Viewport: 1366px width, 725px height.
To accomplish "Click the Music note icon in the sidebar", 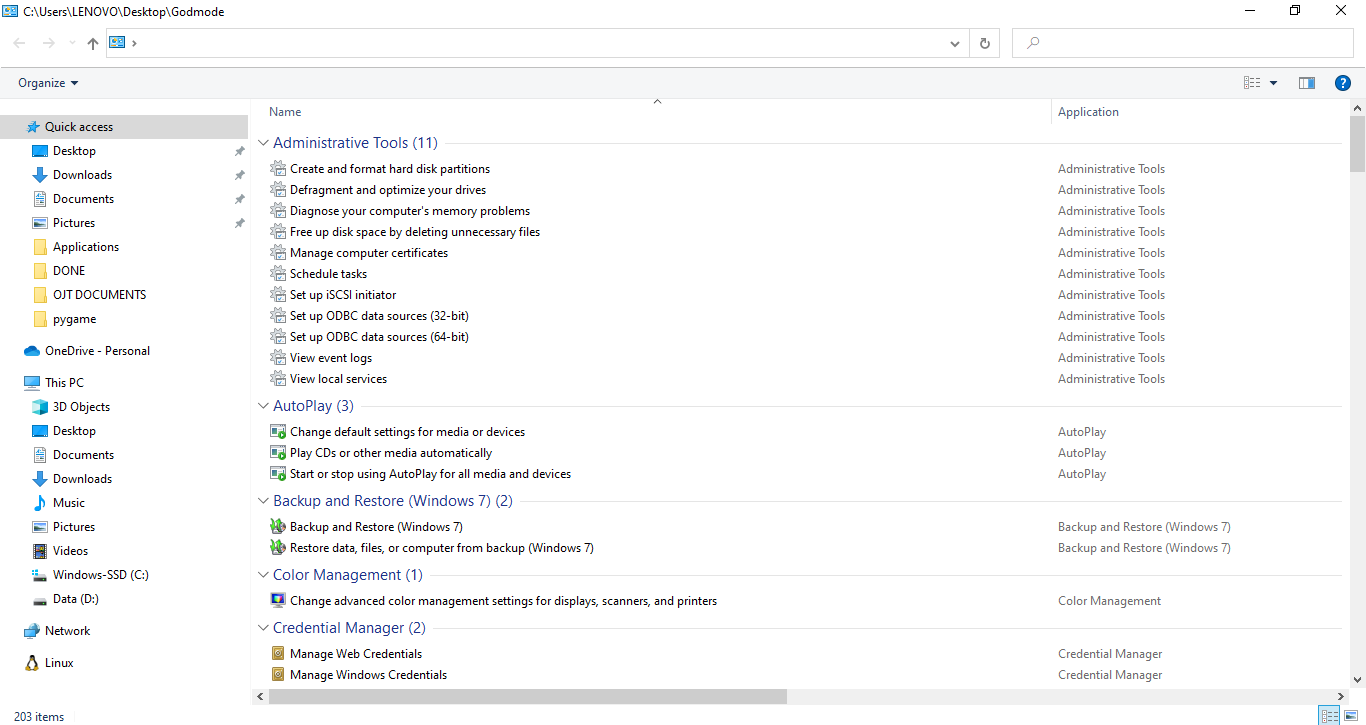I will click(x=40, y=503).
